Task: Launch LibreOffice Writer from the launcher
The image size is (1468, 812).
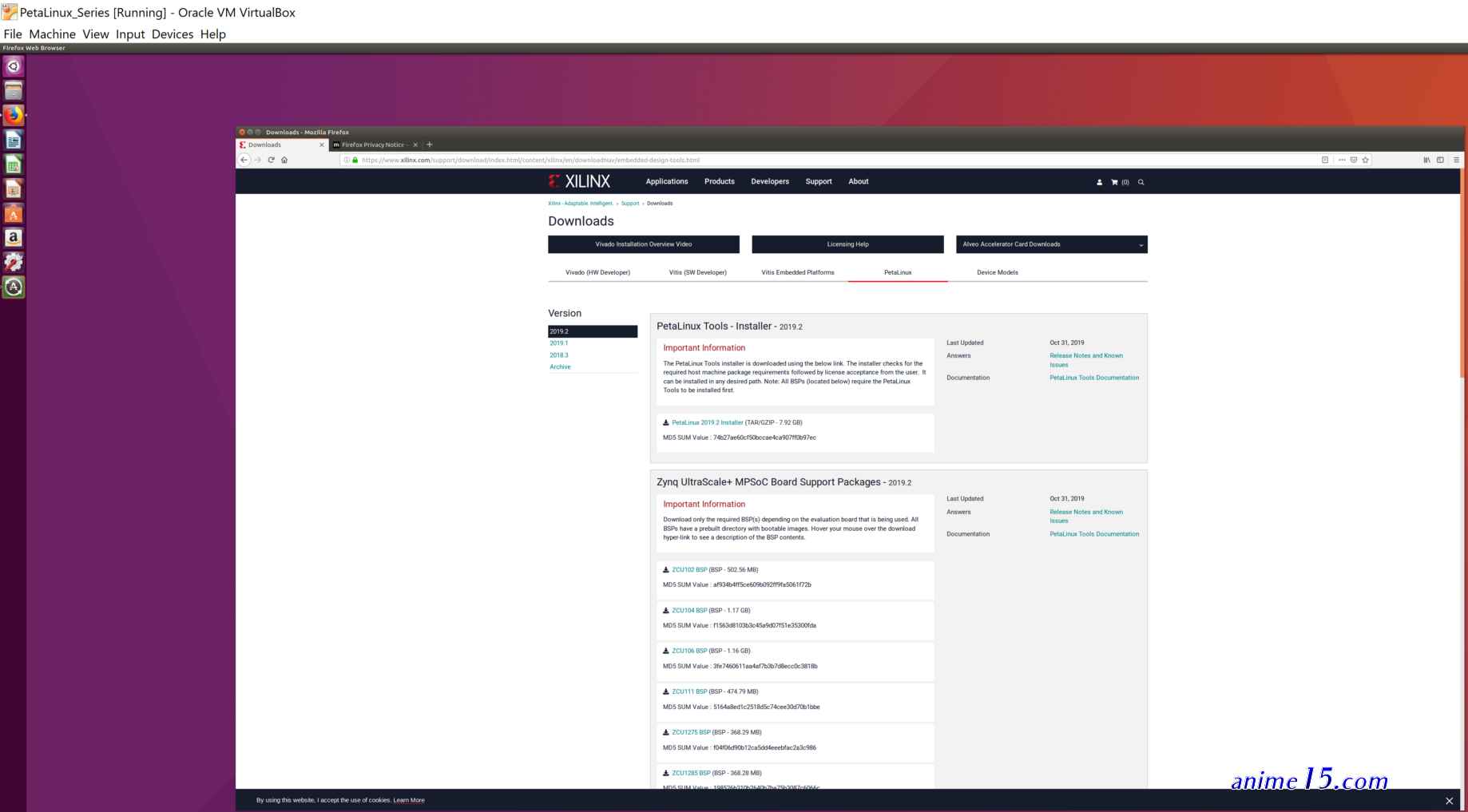Action: point(14,140)
